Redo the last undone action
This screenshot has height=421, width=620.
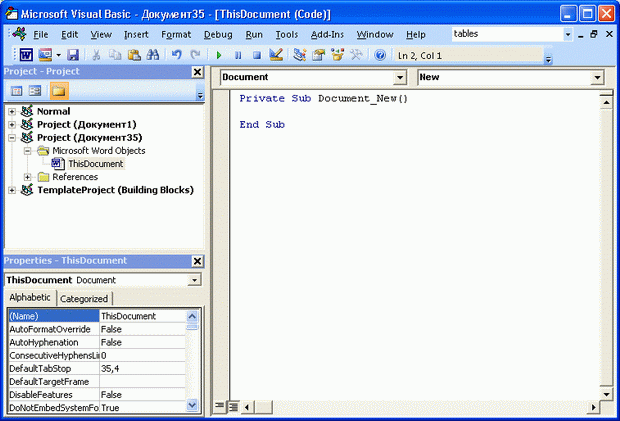click(x=195, y=55)
